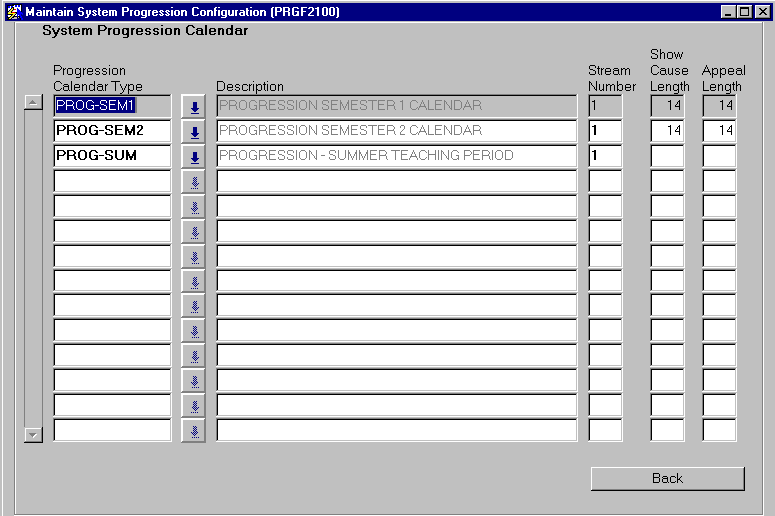Click empty Appeal Length for PROG-SUM
Image resolution: width=775 pixels, height=516 pixels.
pos(718,156)
